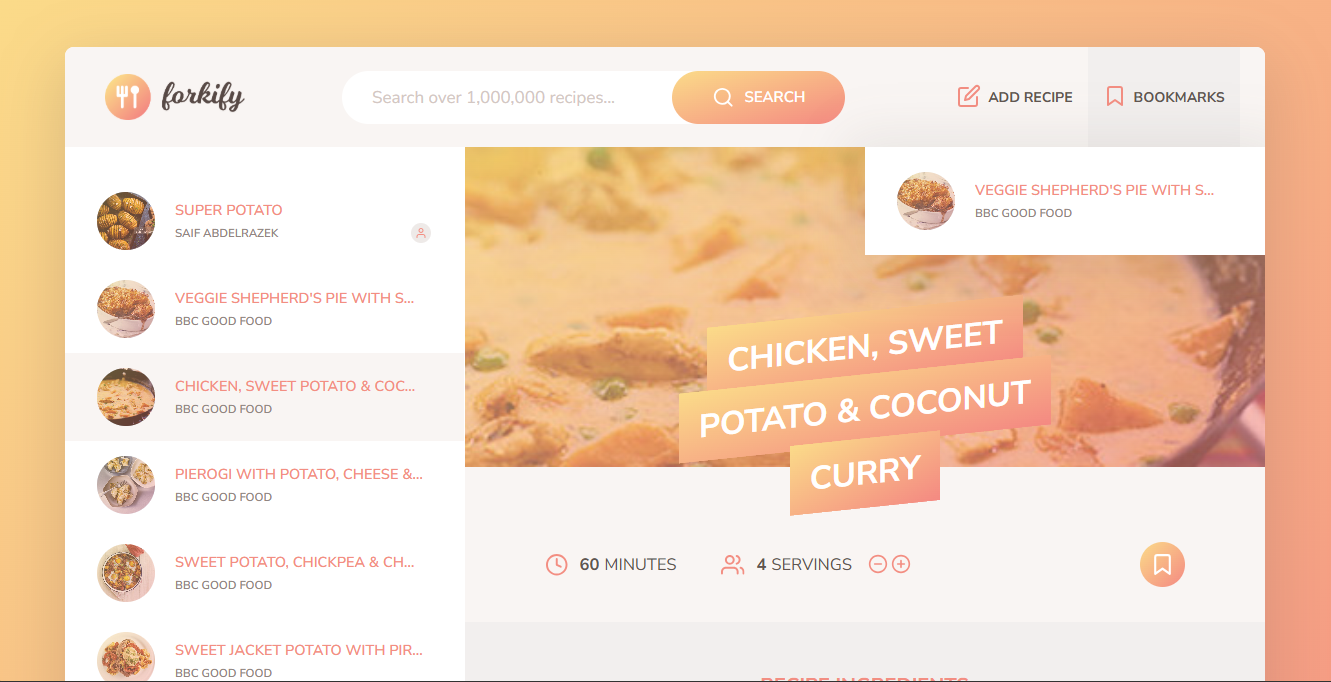
Task: Click the Search button
Action: click(x=758, y=97)
